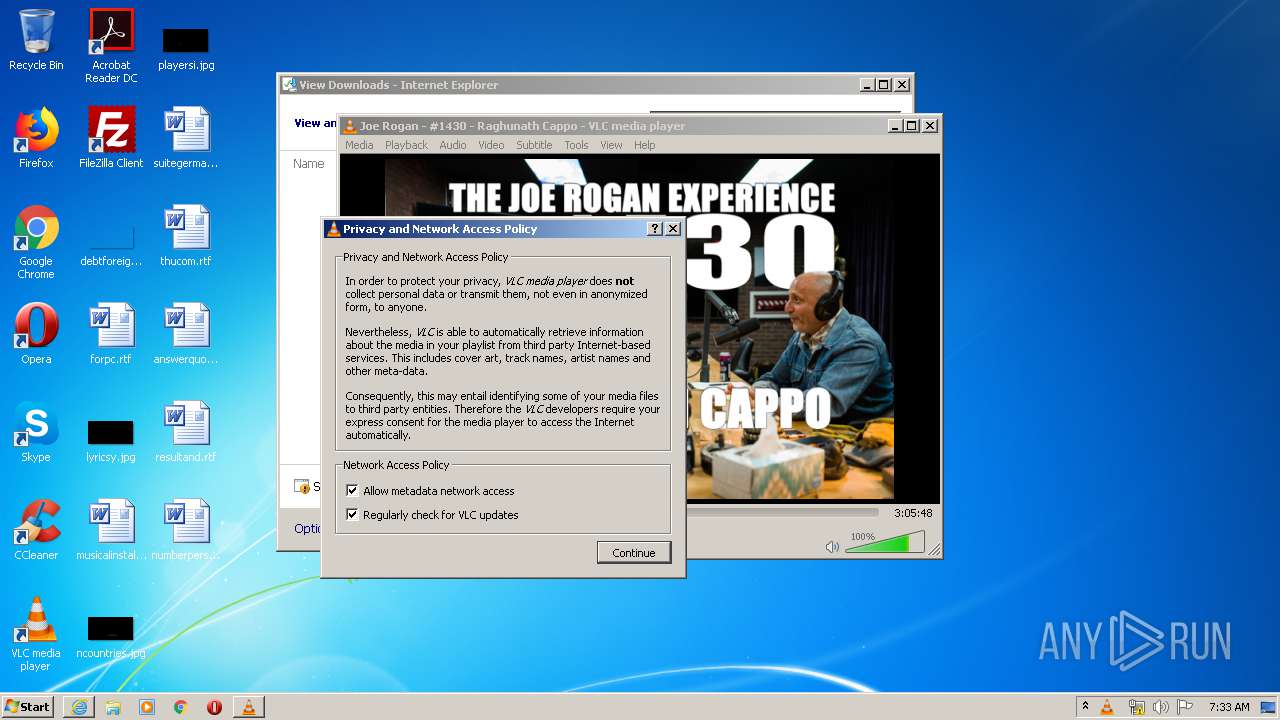This screenshot has height=720, width=1280.
Task: Click Opera icon in taskbar
Action: [214, 707]
